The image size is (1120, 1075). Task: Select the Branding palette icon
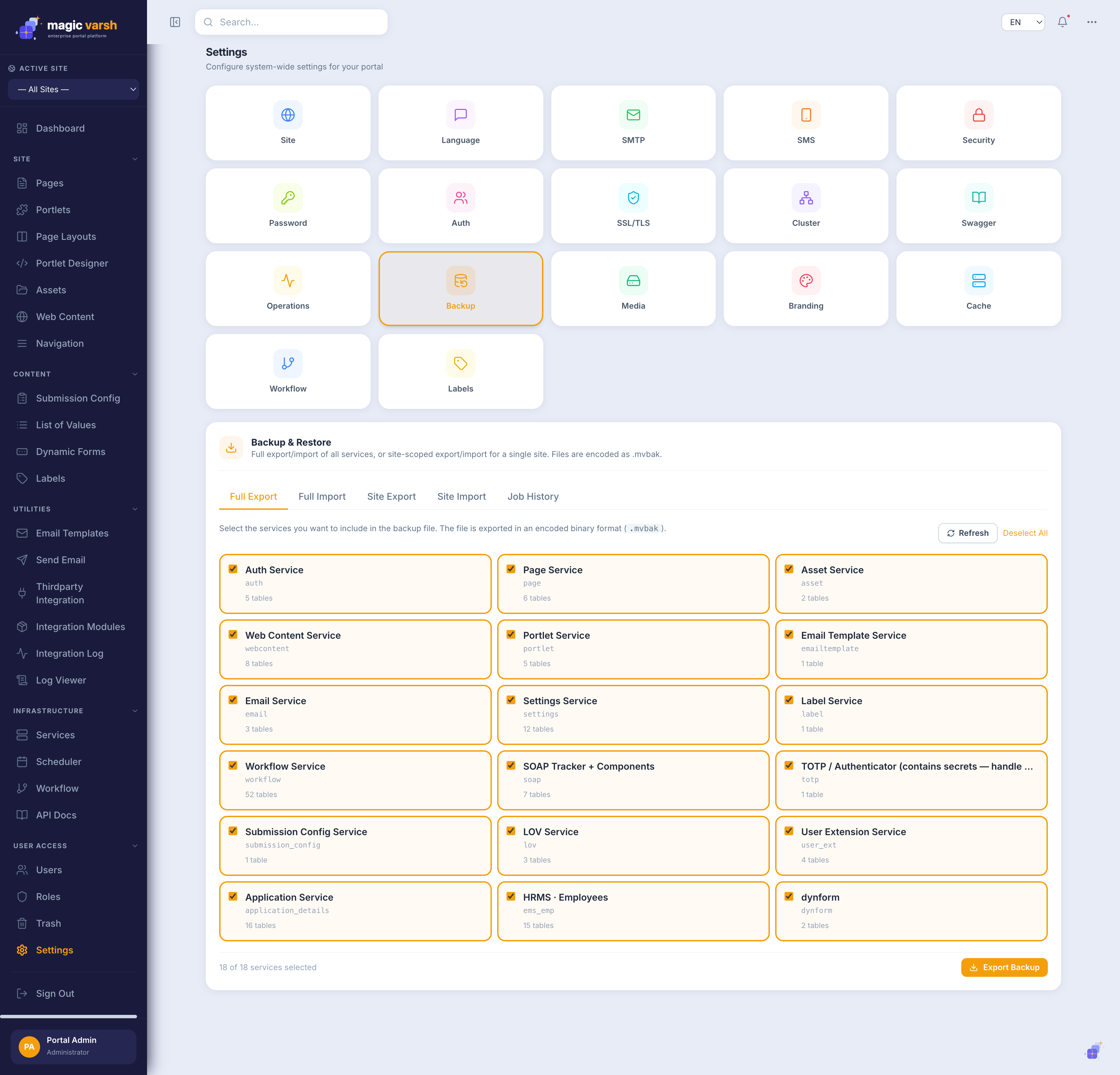pyautogui.click(x=806, y=281)
